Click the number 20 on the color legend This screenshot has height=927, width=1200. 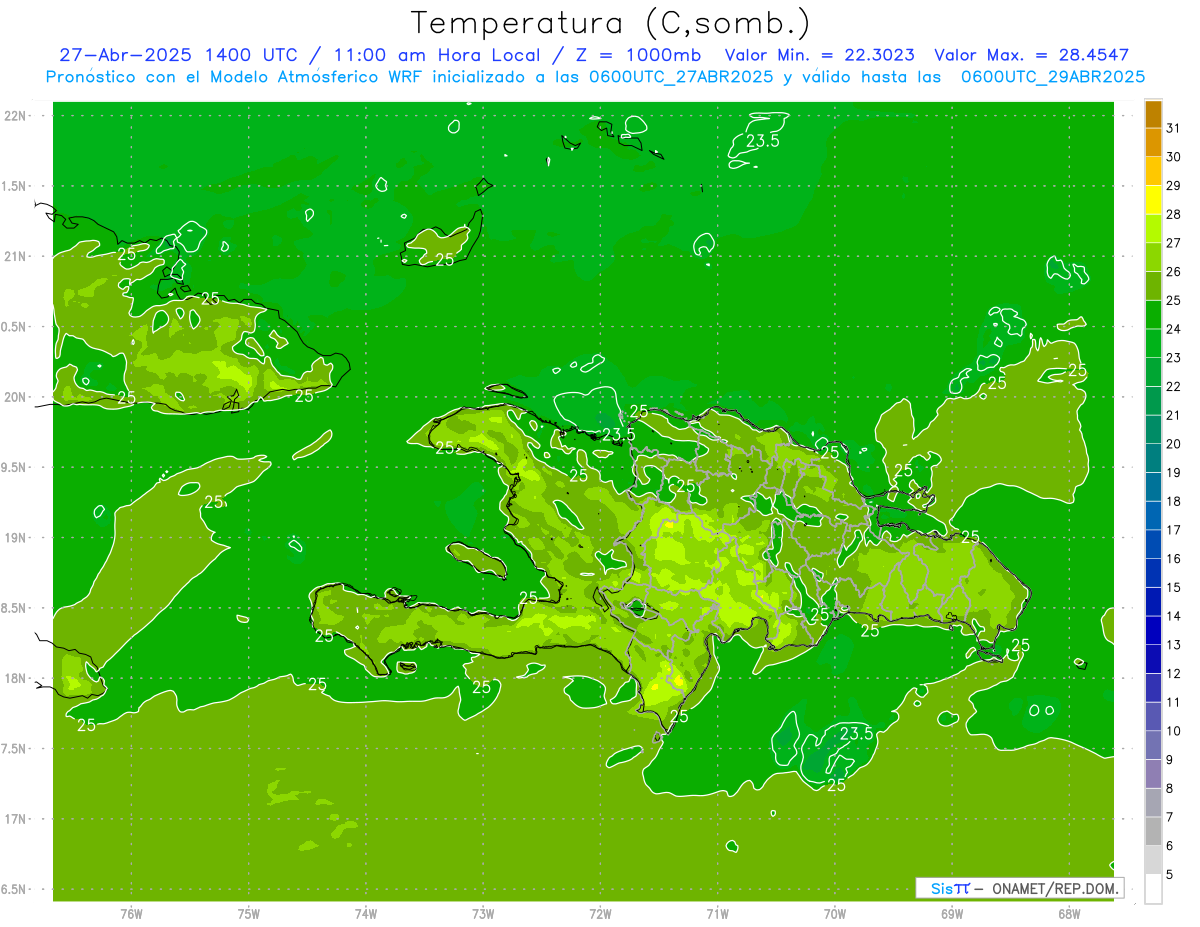(x=1174, y=444)
